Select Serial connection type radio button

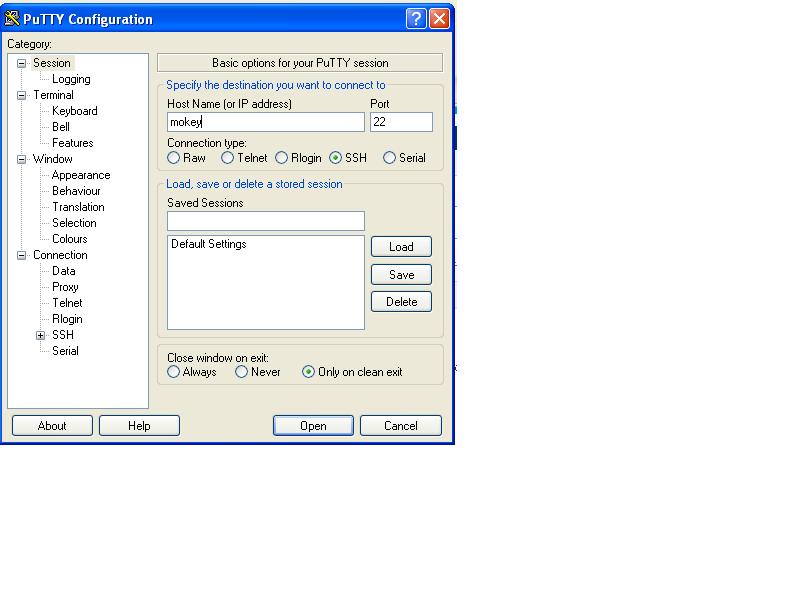[x=390, y=158]
